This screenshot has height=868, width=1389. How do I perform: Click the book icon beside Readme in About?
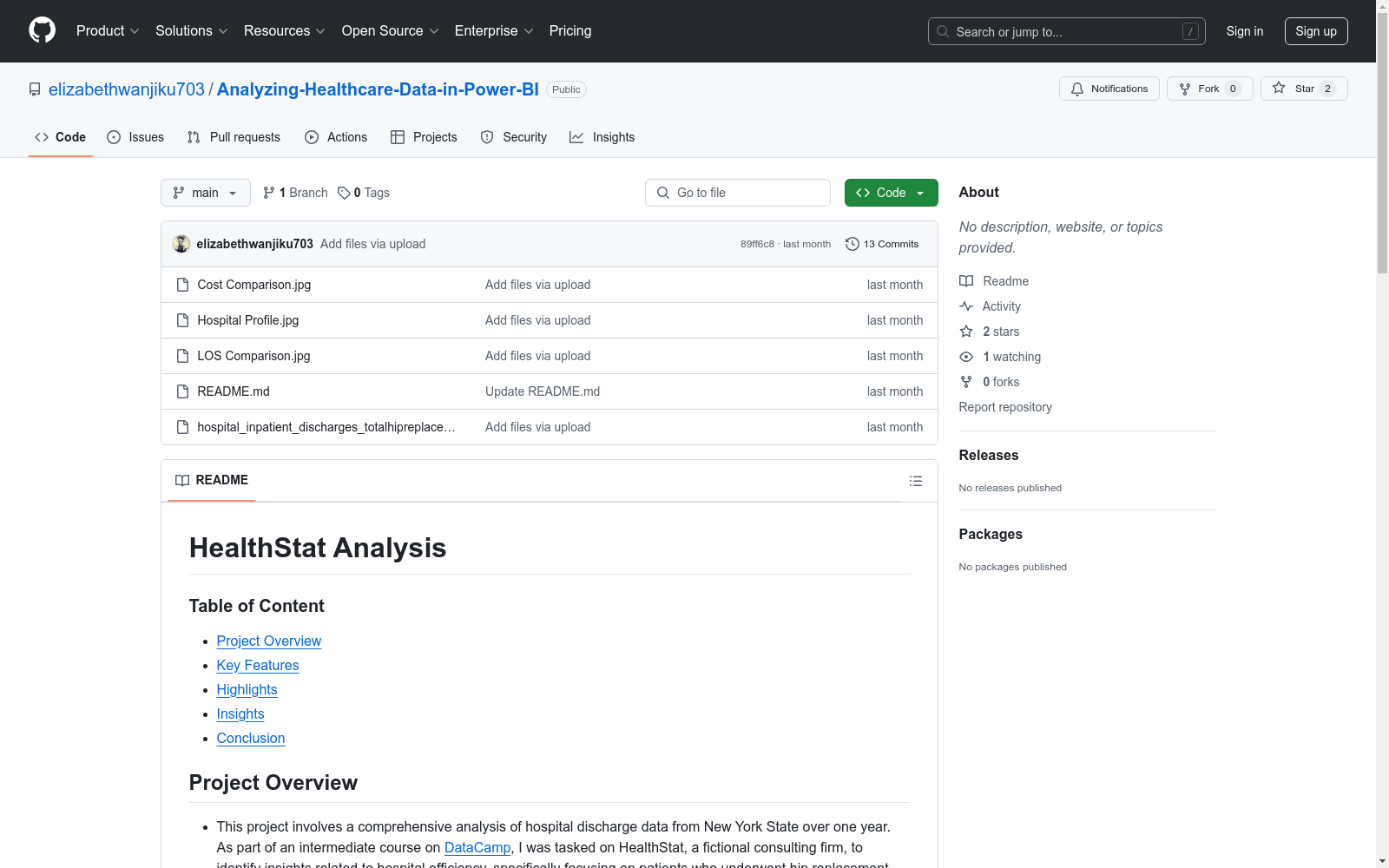point(966,281)
